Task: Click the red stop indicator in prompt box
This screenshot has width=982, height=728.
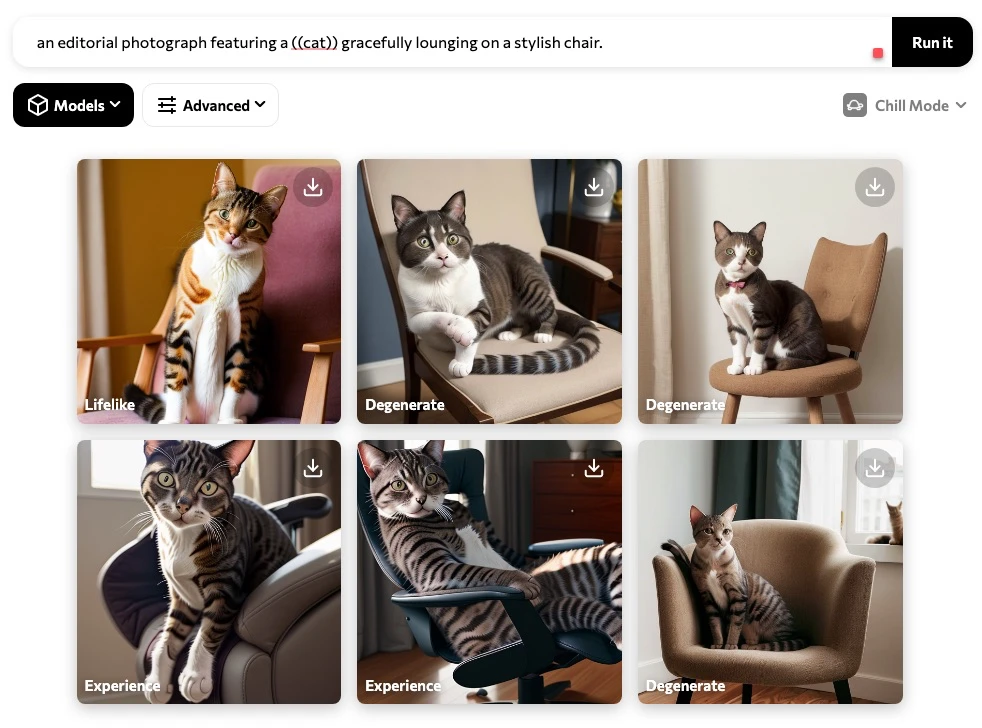Action: (x=878, y=53)
